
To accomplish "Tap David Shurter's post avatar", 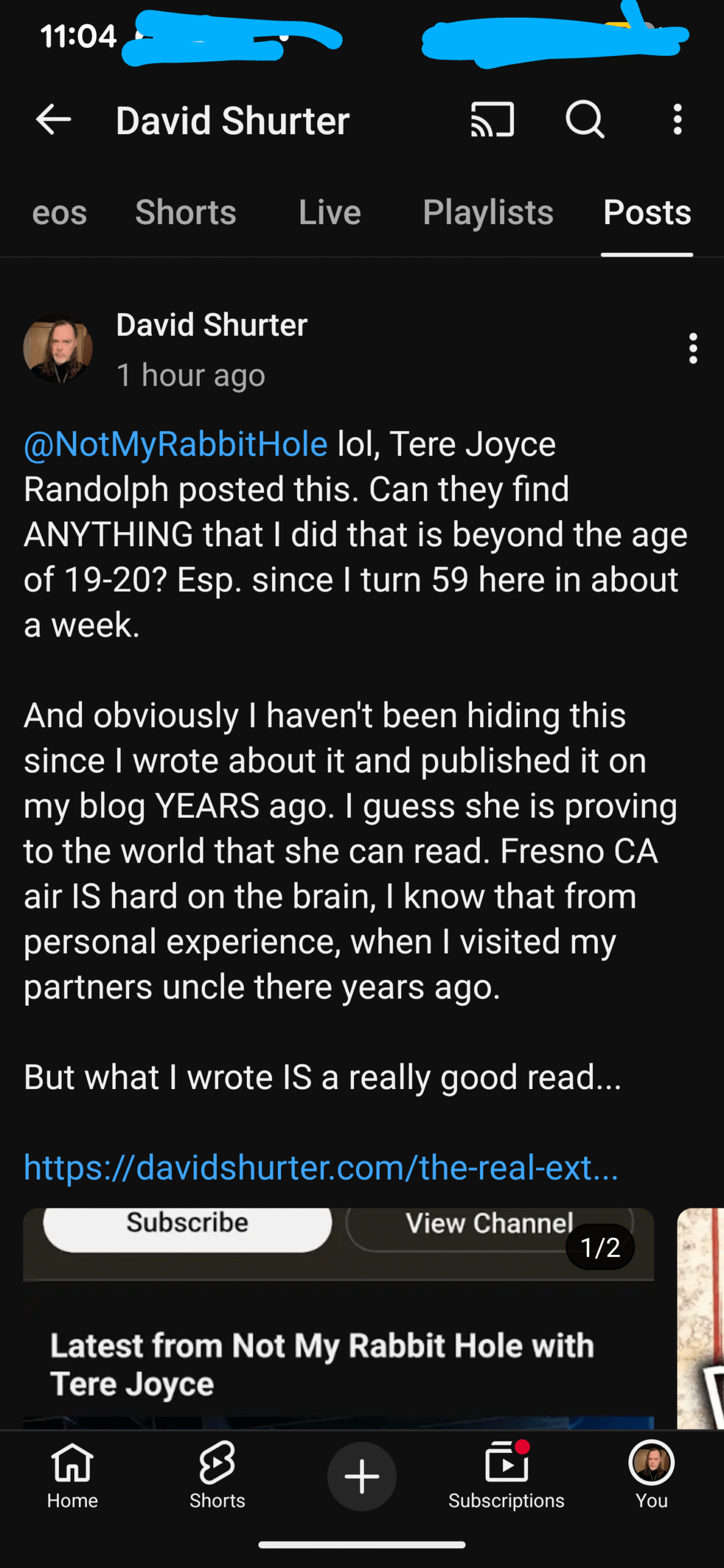I will (58, 349).
